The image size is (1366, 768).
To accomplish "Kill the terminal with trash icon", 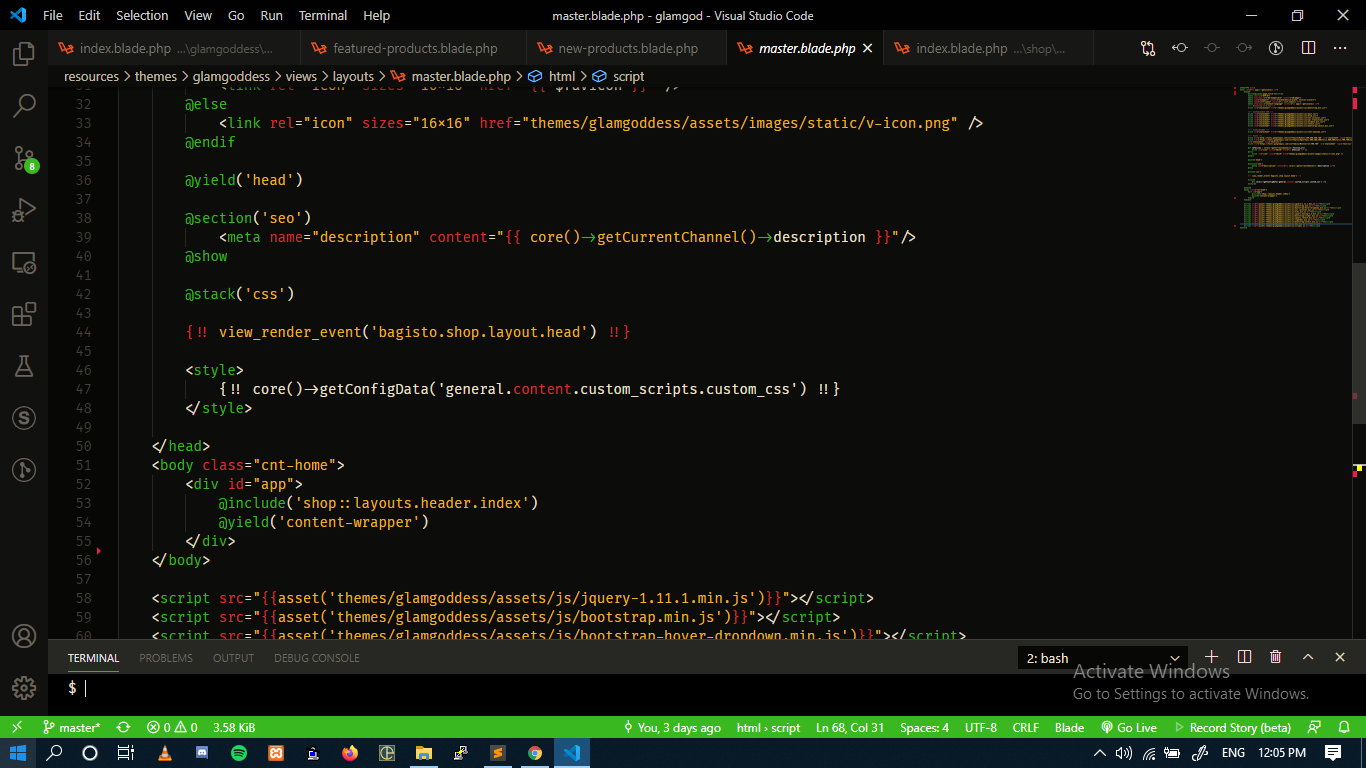I will (x=1276, y=657).
